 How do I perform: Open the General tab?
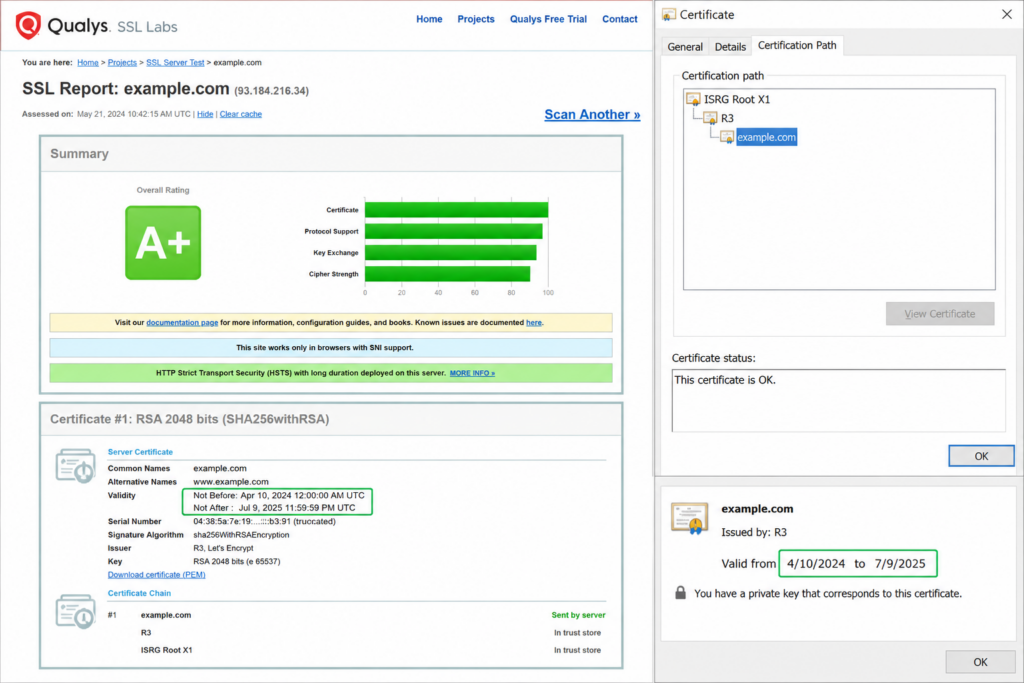click(685, 46)
